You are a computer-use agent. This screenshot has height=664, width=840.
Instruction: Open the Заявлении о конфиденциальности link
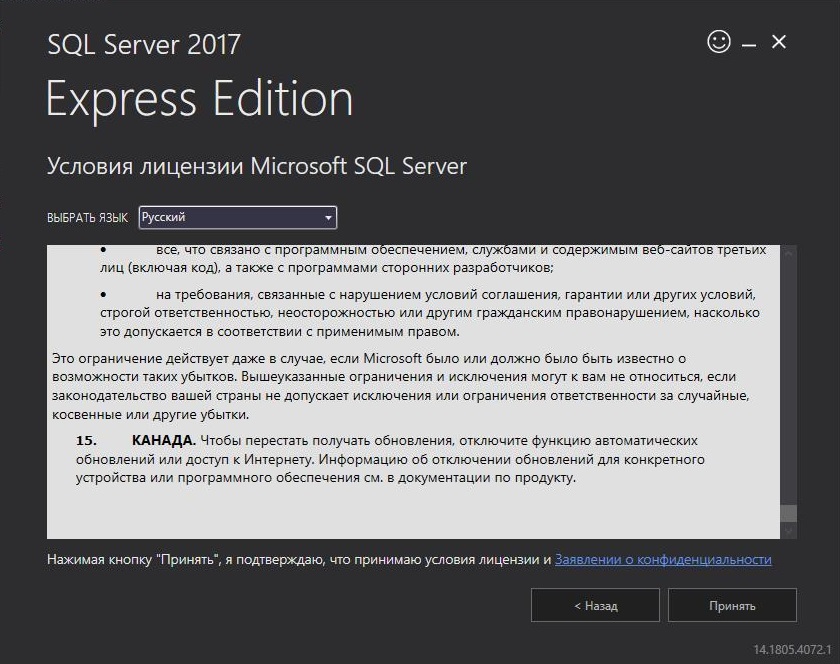coord(663,559)
